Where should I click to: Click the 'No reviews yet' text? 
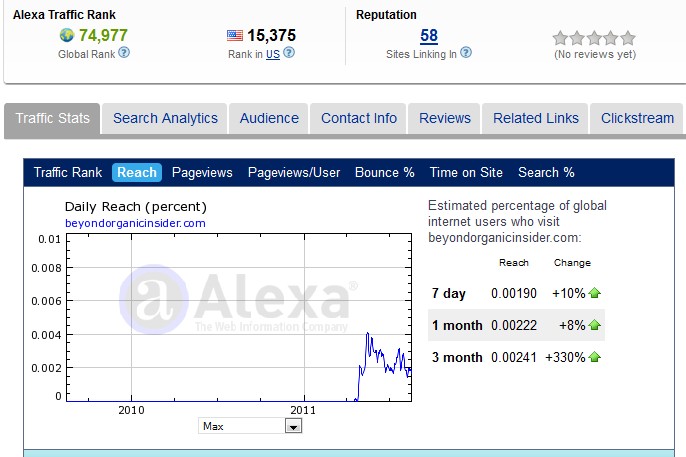(595, 54)
